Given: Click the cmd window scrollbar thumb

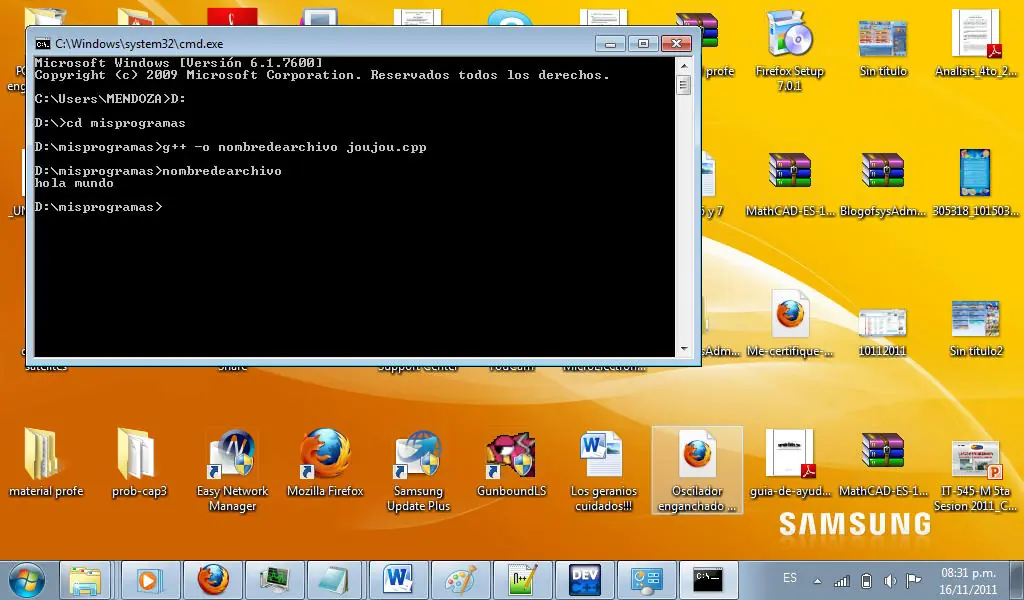Looking at the screenshot, I should click(x=684, y=85).
